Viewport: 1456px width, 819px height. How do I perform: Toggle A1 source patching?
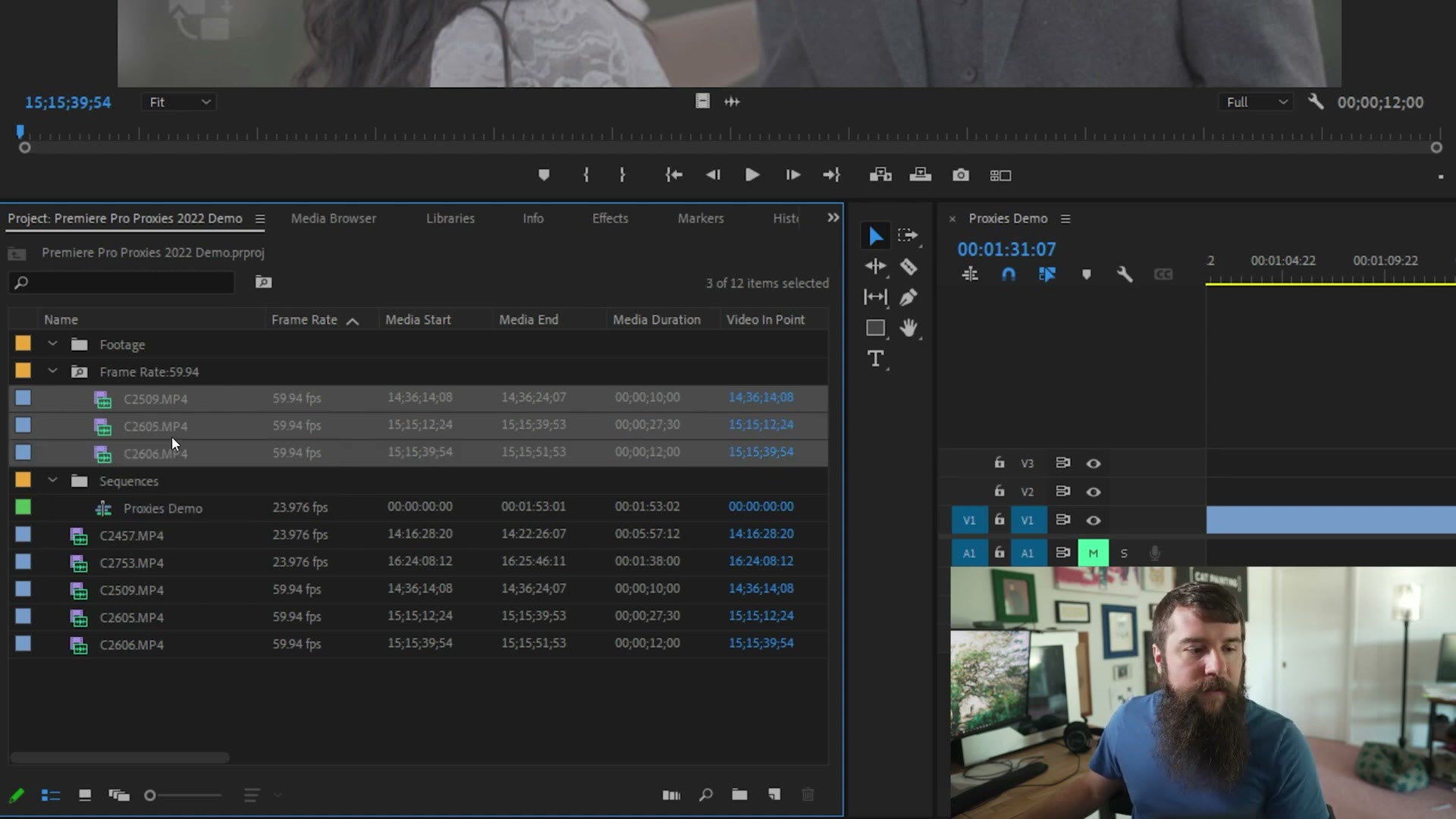point(969,553)
